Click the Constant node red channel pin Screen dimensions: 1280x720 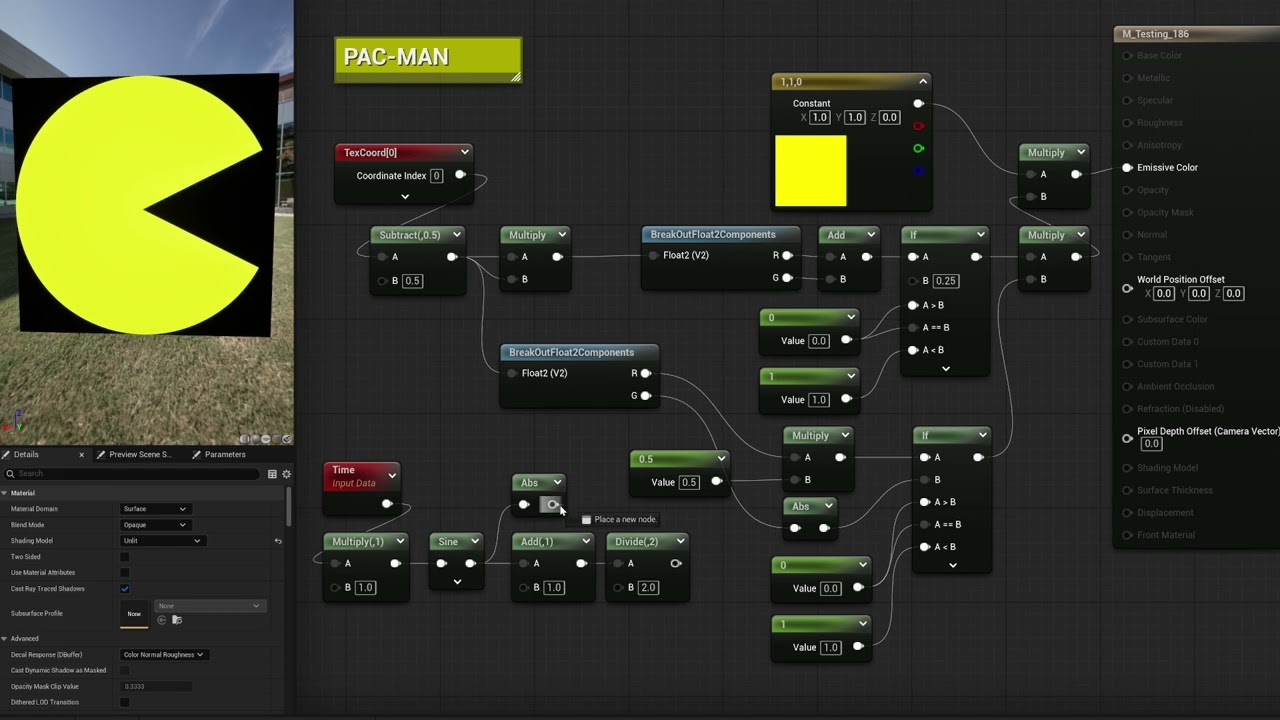point(918,126)
